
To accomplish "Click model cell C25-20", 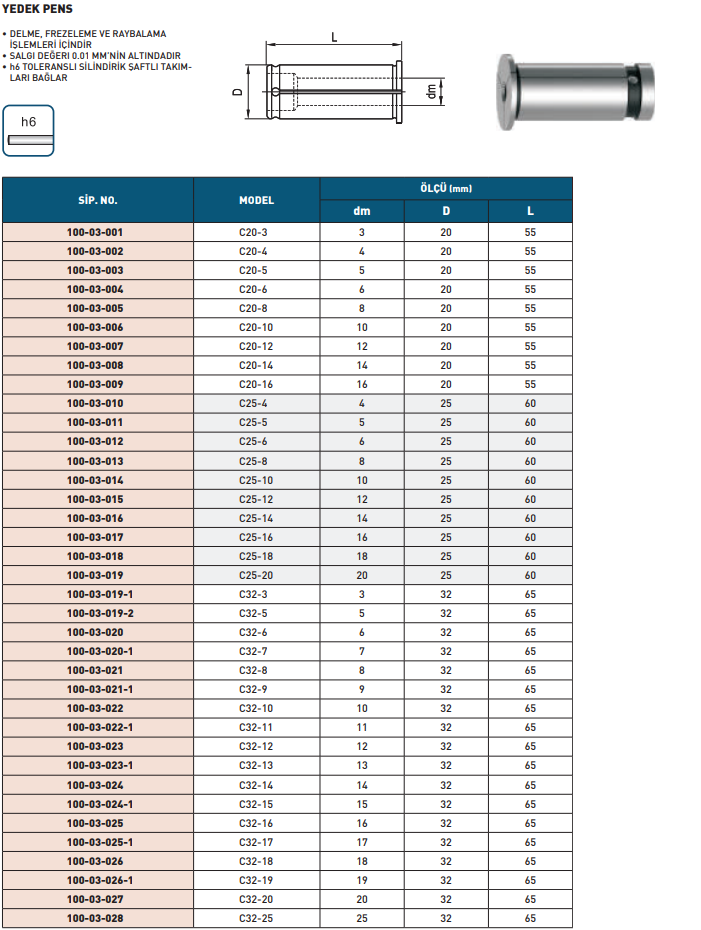I will [x=256, y=575].
